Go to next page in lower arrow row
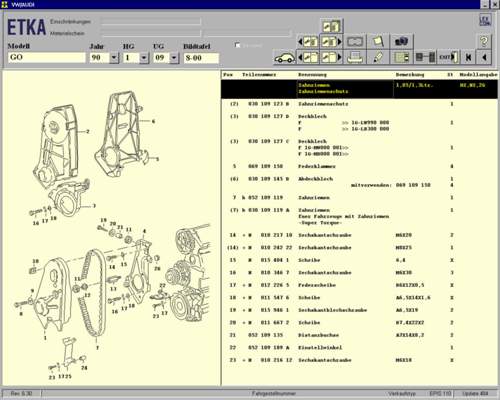 (x=331, y=57)
